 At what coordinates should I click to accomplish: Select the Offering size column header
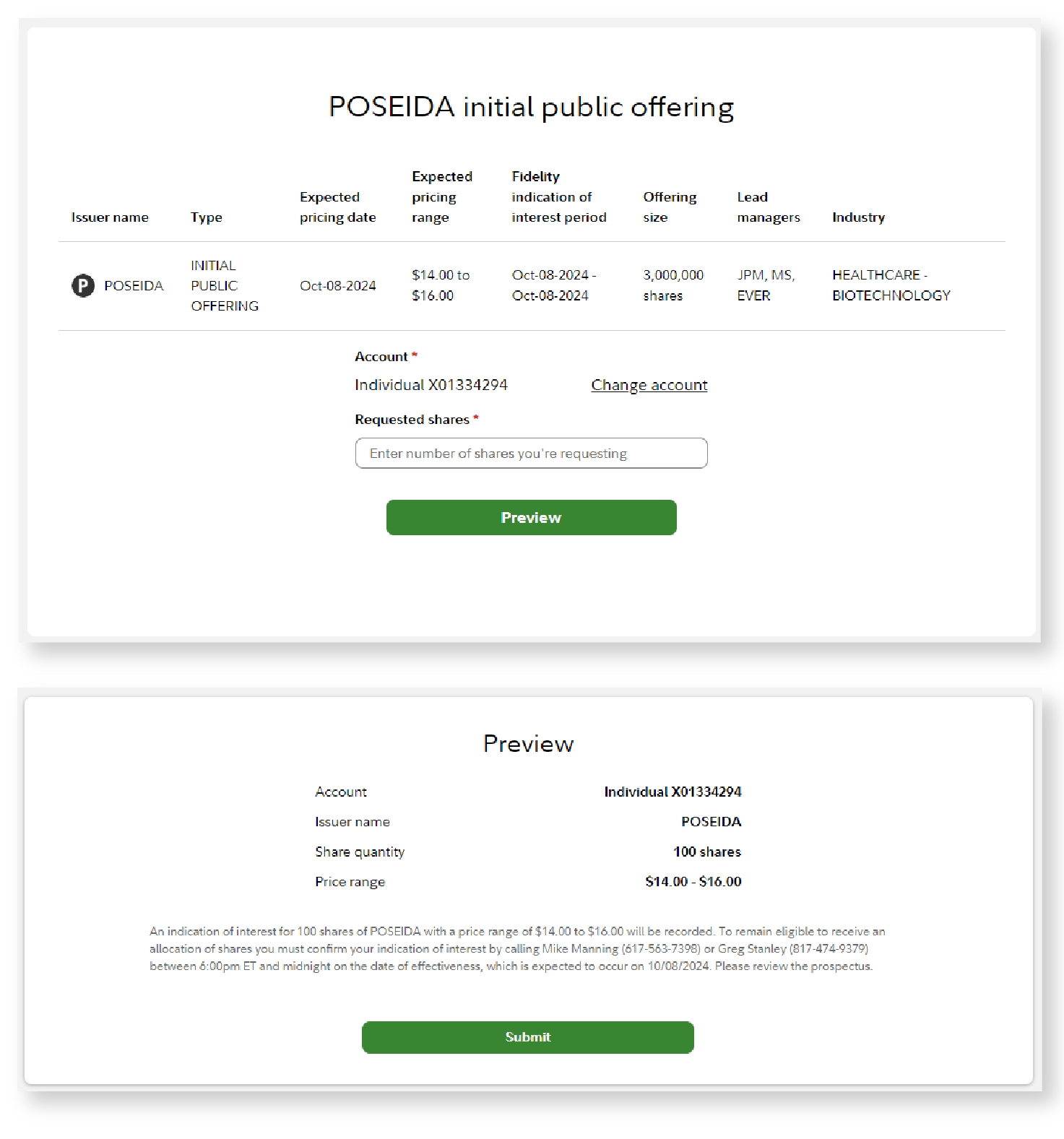click(670, 207)
